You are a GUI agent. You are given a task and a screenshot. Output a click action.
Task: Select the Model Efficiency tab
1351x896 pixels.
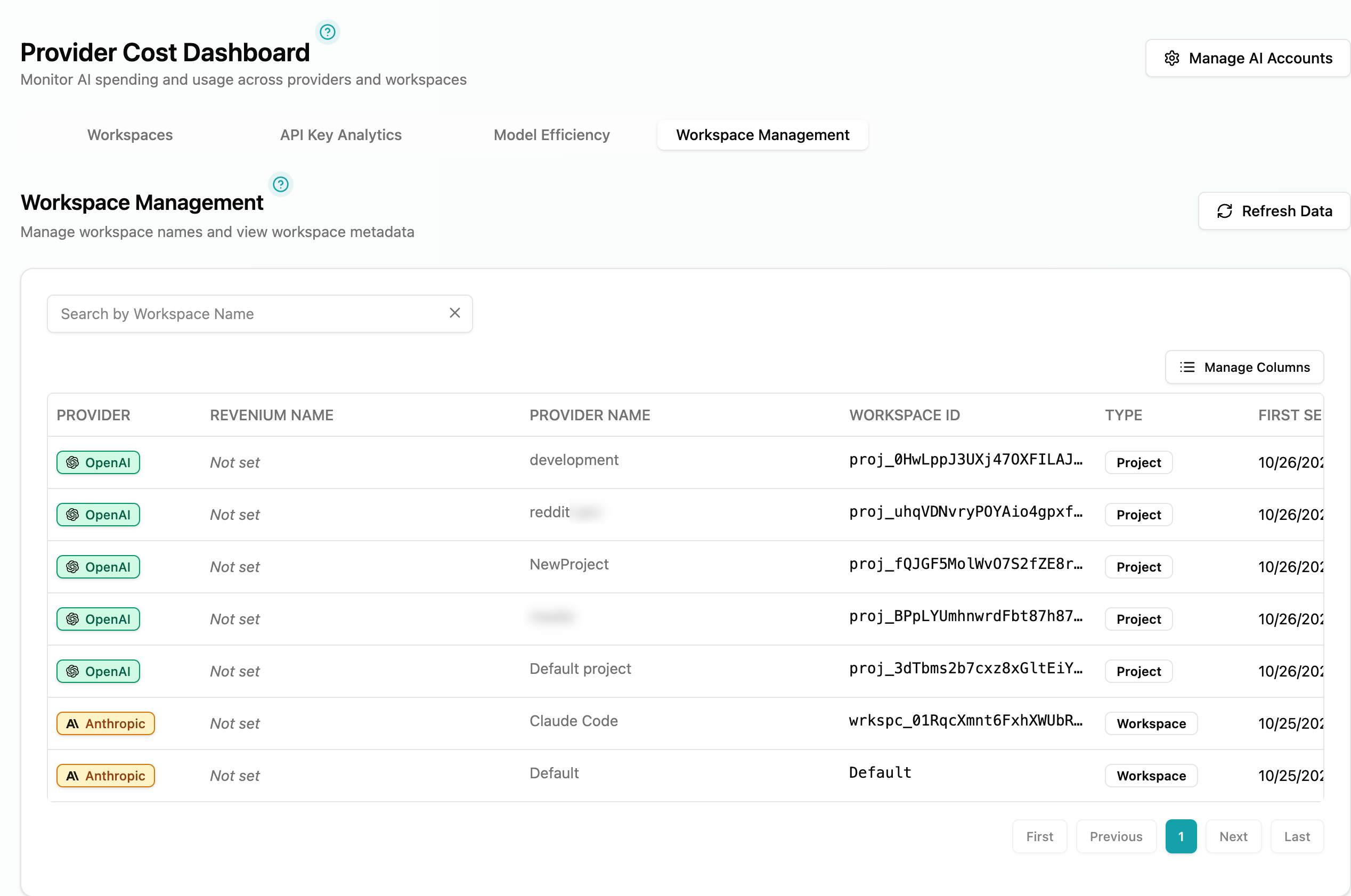(x=551, y=135)
